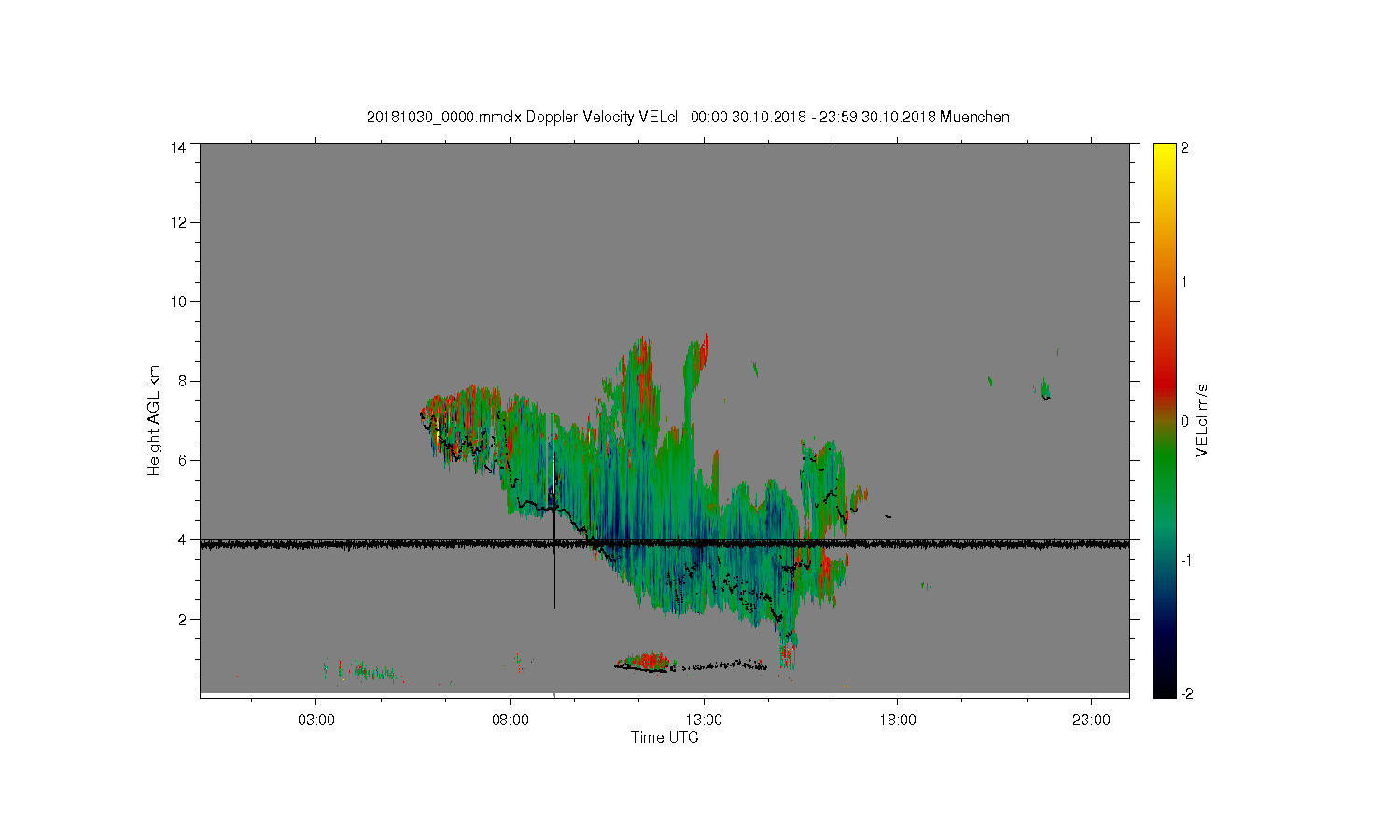Click the 03:00 time tick label
Screen dimensions: 1400x840
(316, 721)
